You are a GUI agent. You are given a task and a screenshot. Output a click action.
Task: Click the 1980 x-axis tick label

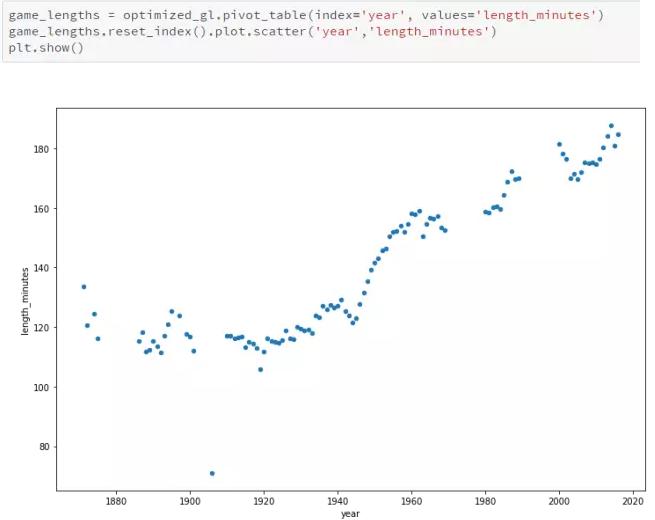coord(485,501)
